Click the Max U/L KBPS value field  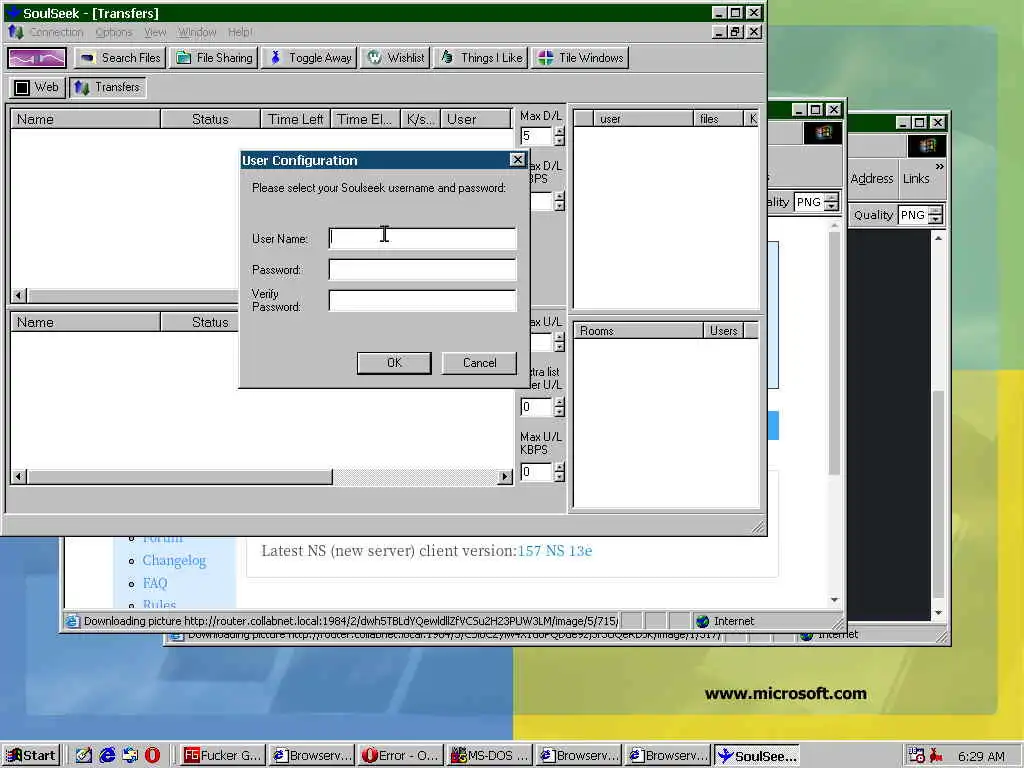pyautogui.click(x=537, y=472)
